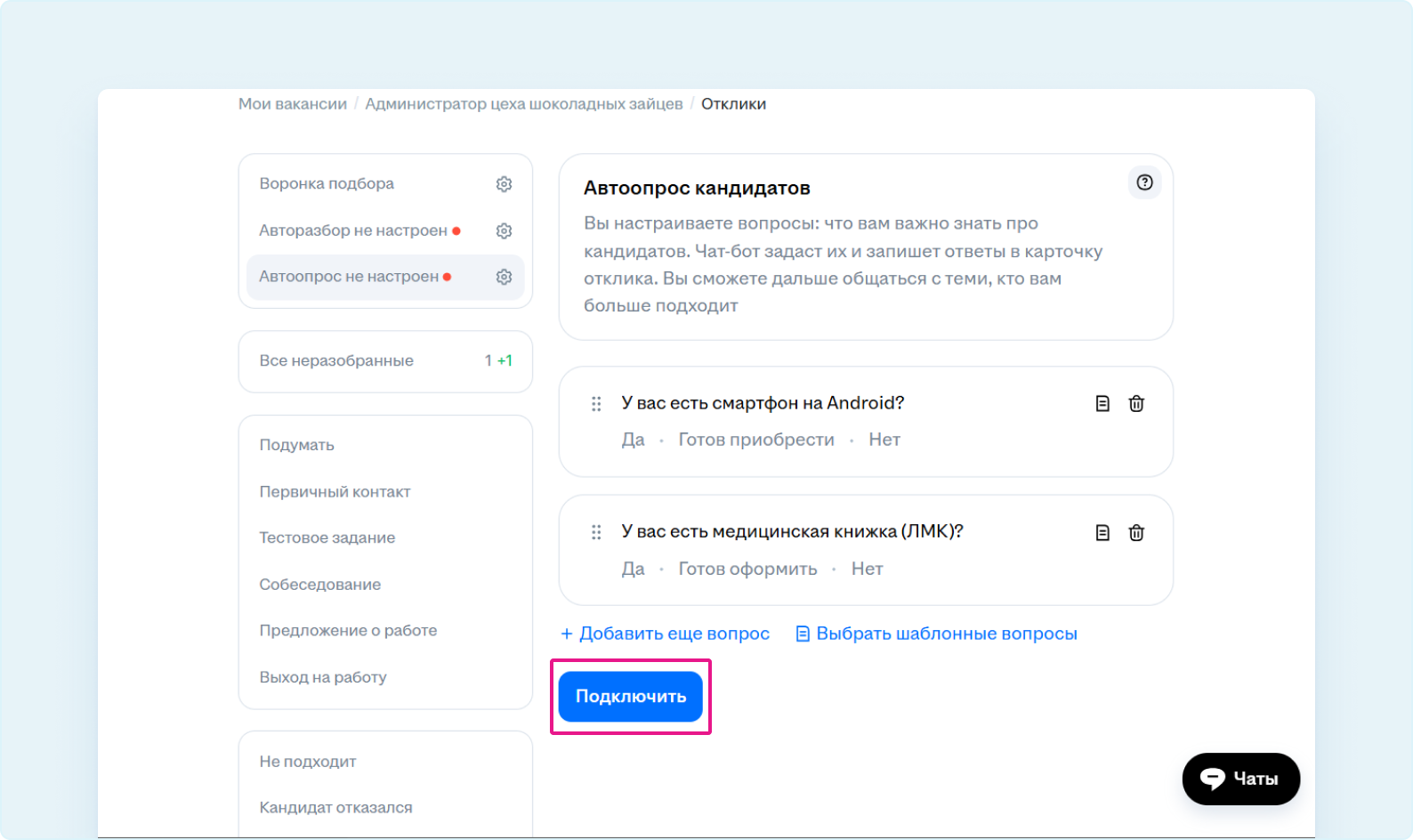Click gear icon next to Авторазбор не настроен

click(x=504, y=230)
